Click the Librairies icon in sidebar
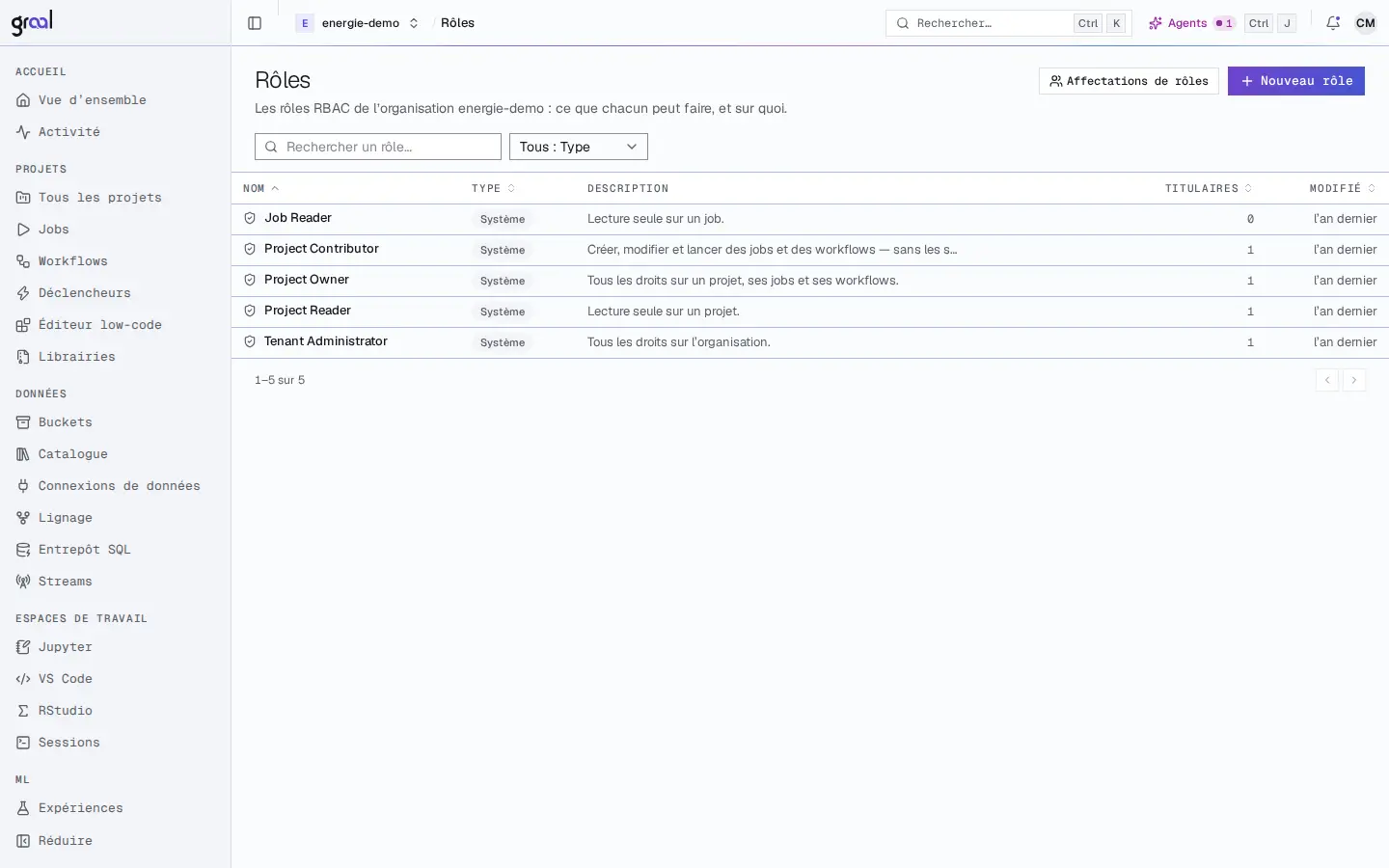The height and width of the screenshot is (868, 1389). pos(23,357)
